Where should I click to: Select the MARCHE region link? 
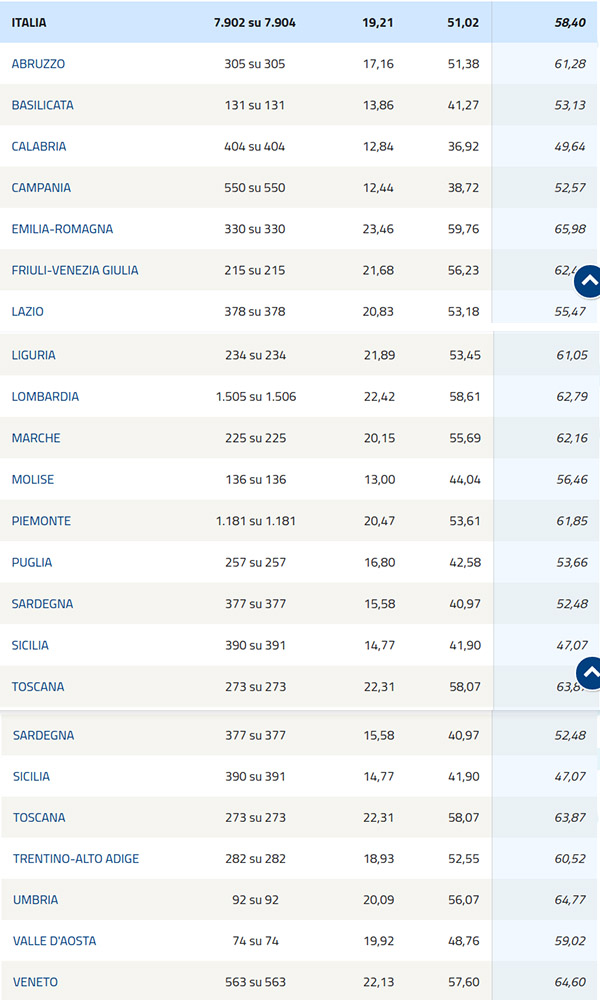(36, 438)
